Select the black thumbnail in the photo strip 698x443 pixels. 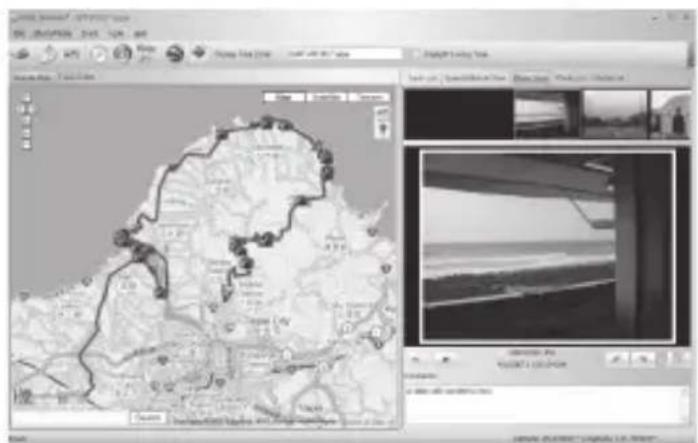459,114
